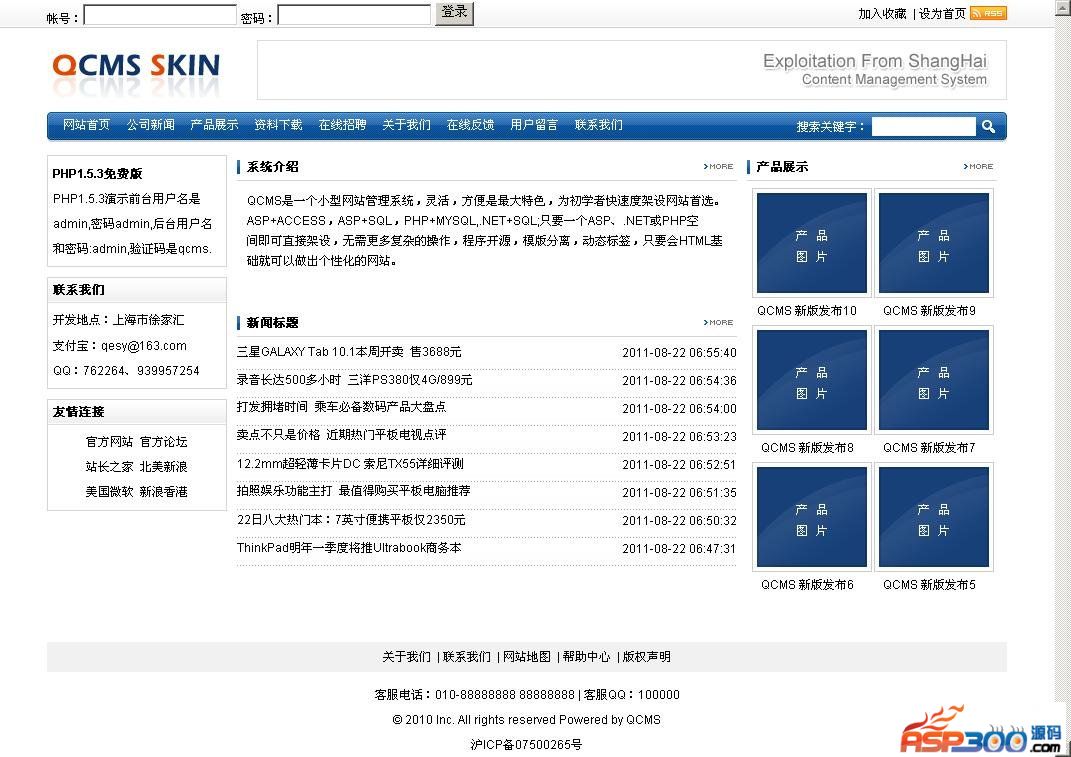The image size is (1071, 757).
Task: Click the 搜索关键字 search input
Action: [x=923, y=126]
